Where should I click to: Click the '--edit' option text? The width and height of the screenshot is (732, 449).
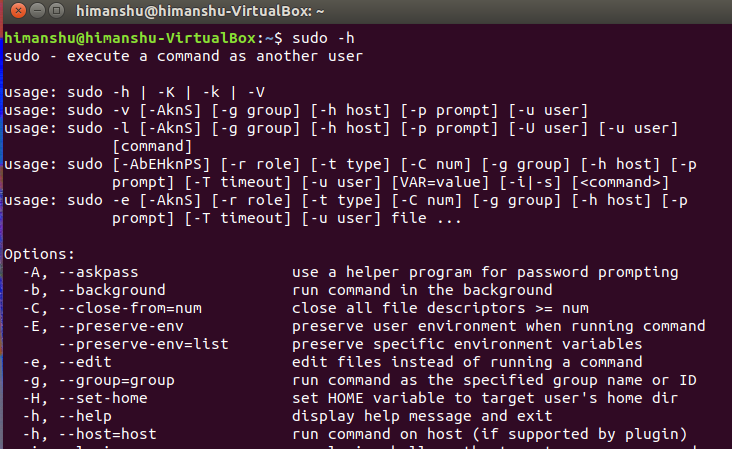(93, 362)
